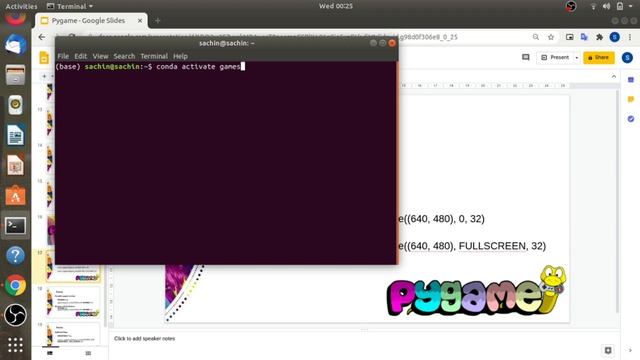Image resolution: width=640 pixels, height=360 pixels.
Task: Open the Wi-Fi indicator in the top bar
Action: click(593, 6)
